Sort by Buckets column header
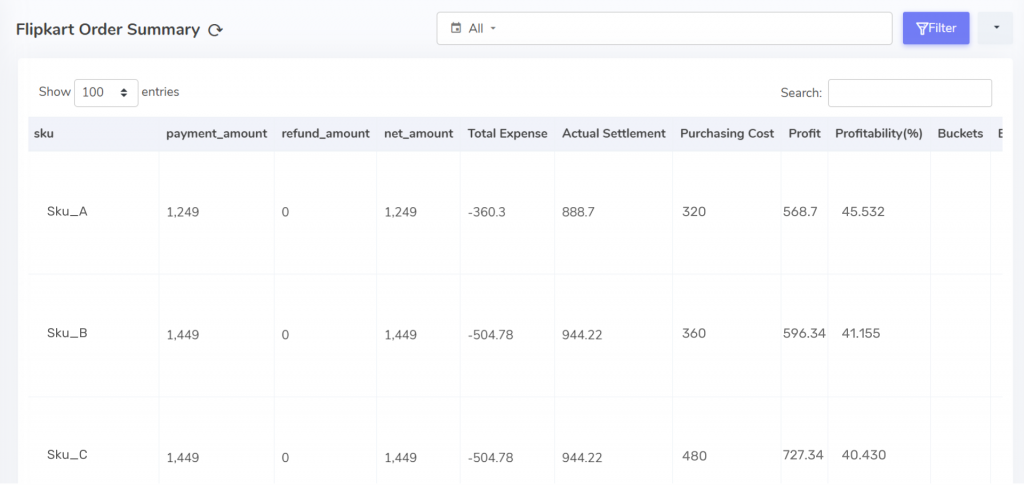The width and height of the screenshot is (1024, 485). [x=960, y=134]
